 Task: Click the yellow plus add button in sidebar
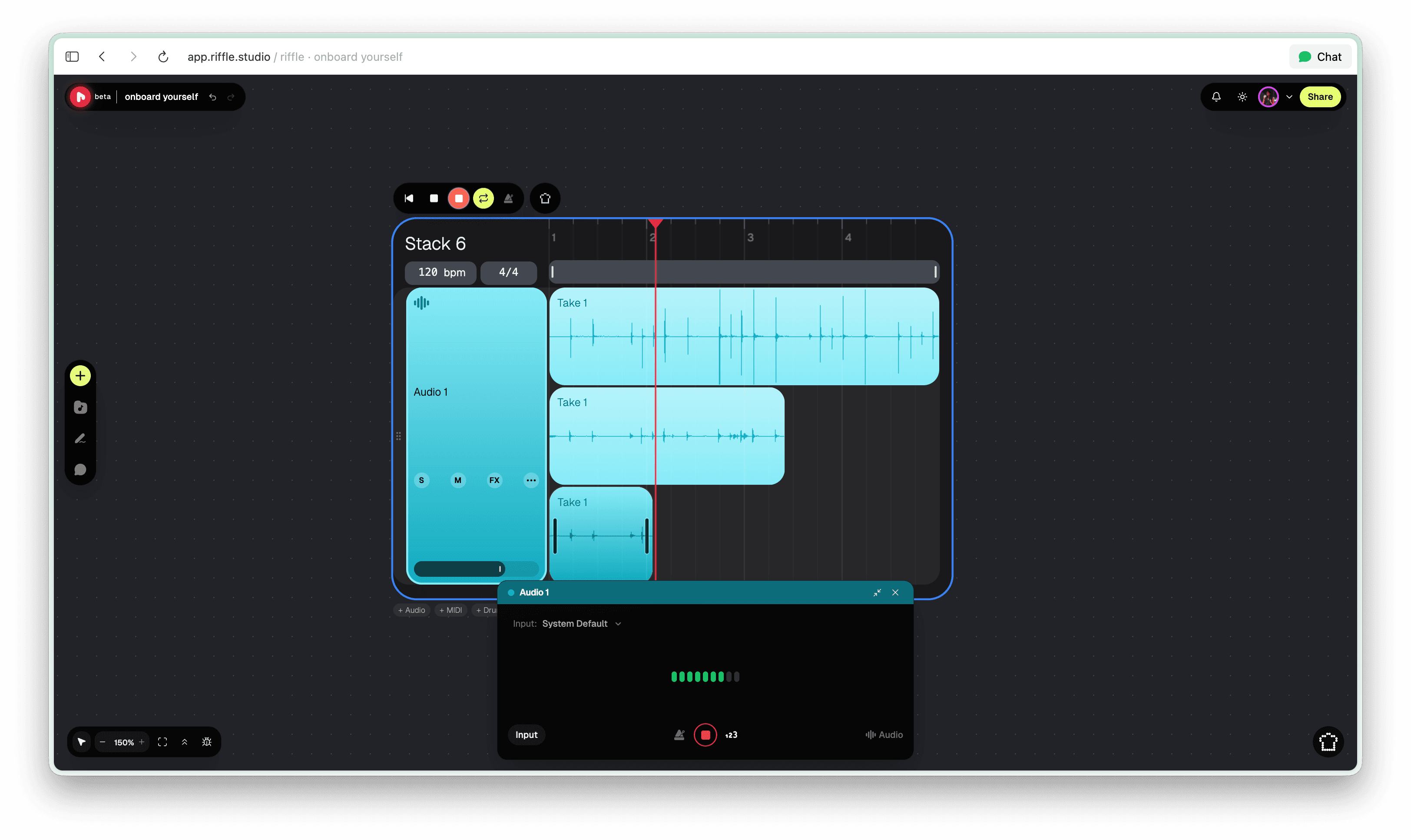80,376
